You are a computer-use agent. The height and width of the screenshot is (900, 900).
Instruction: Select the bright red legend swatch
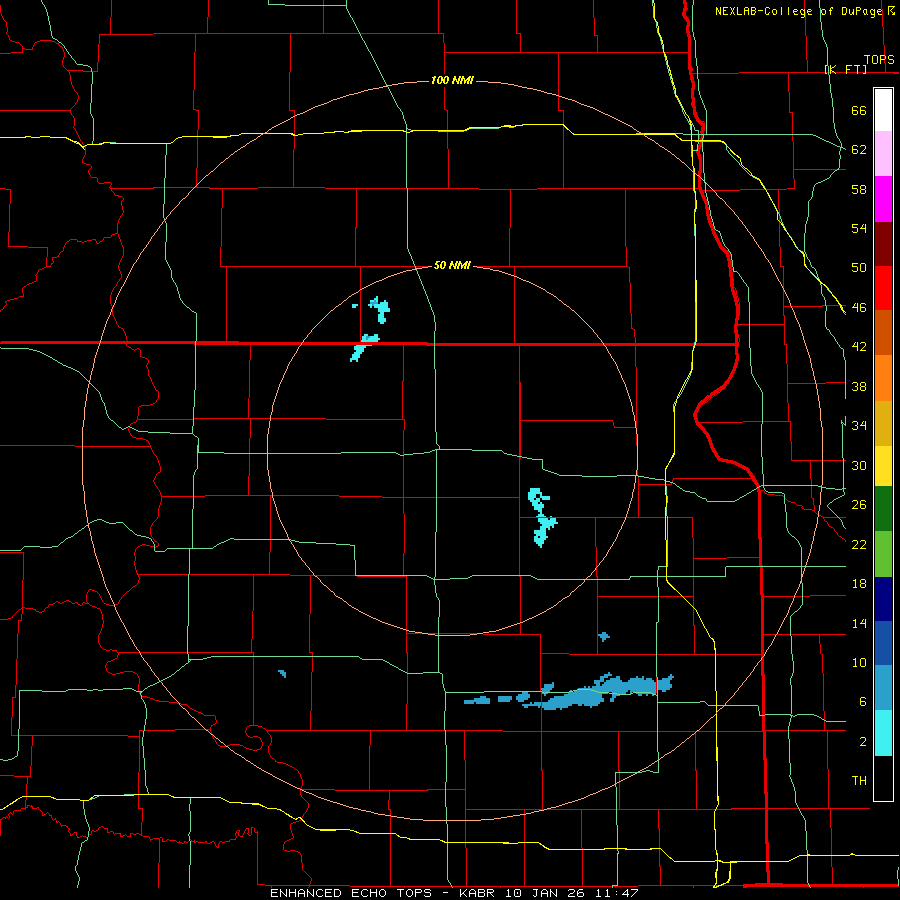[x=883, y=288]
